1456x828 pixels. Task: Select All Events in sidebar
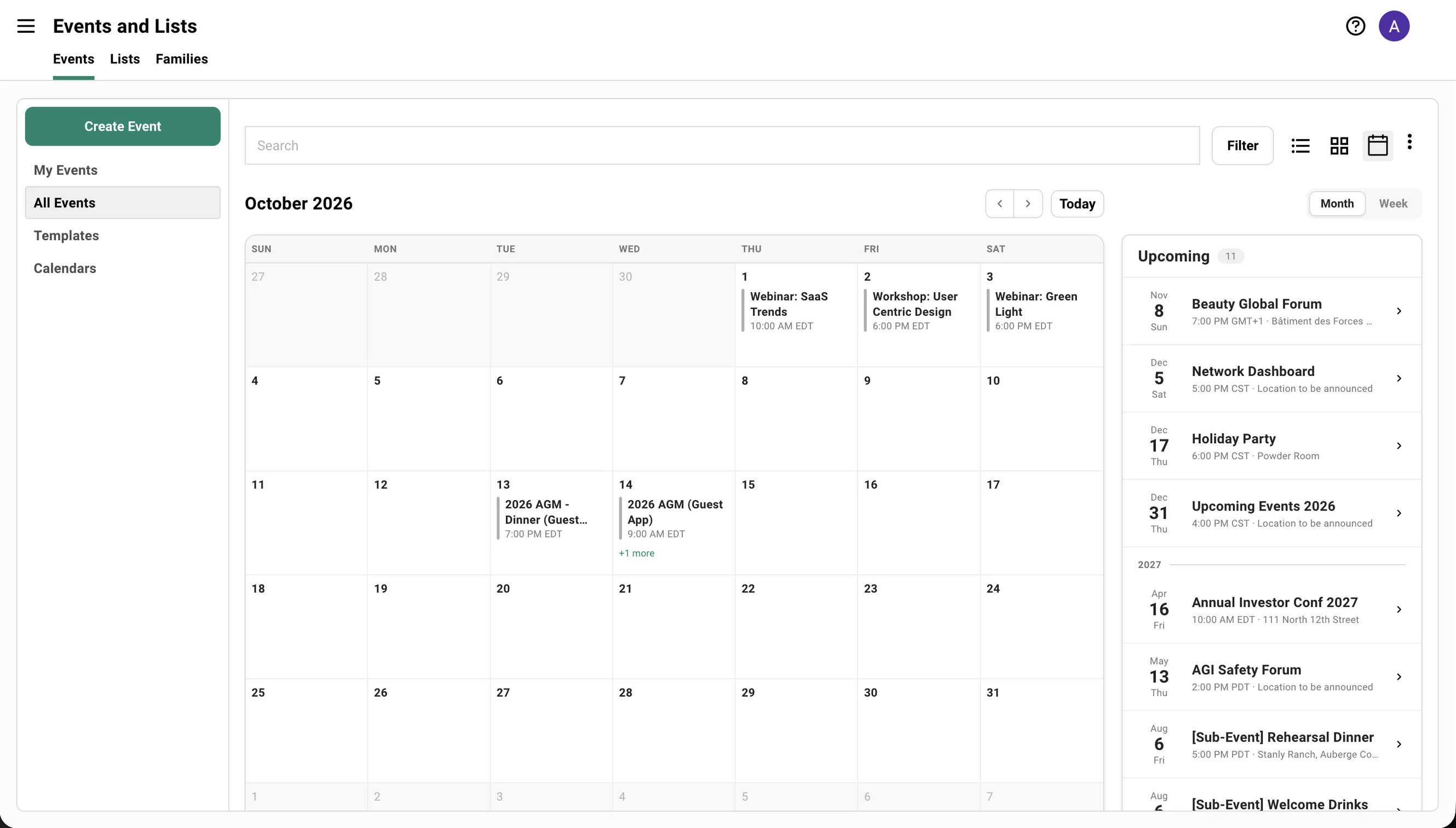coord(123,203)
